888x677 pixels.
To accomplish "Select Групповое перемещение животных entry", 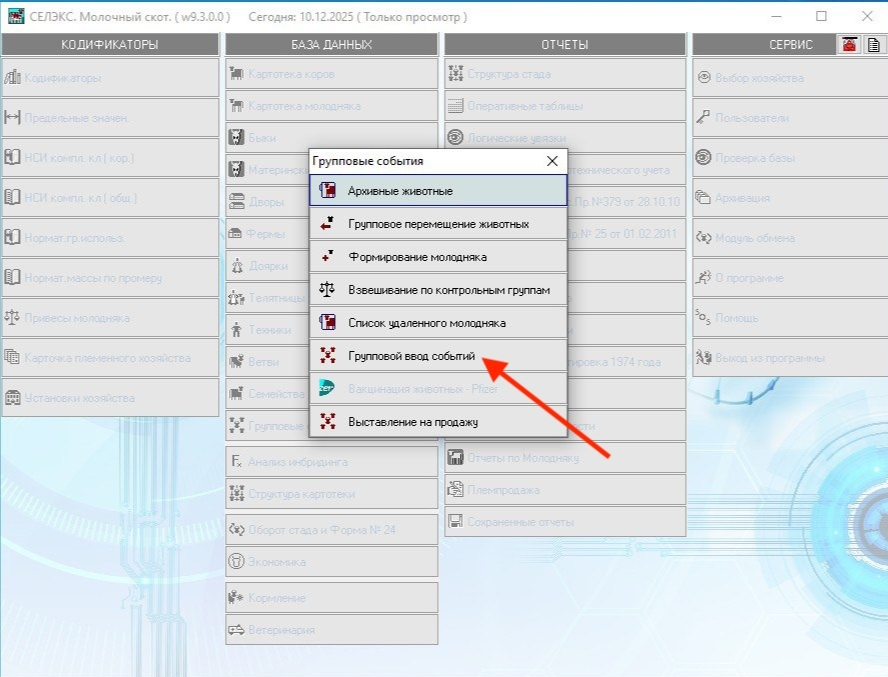I will pos(438,224).
